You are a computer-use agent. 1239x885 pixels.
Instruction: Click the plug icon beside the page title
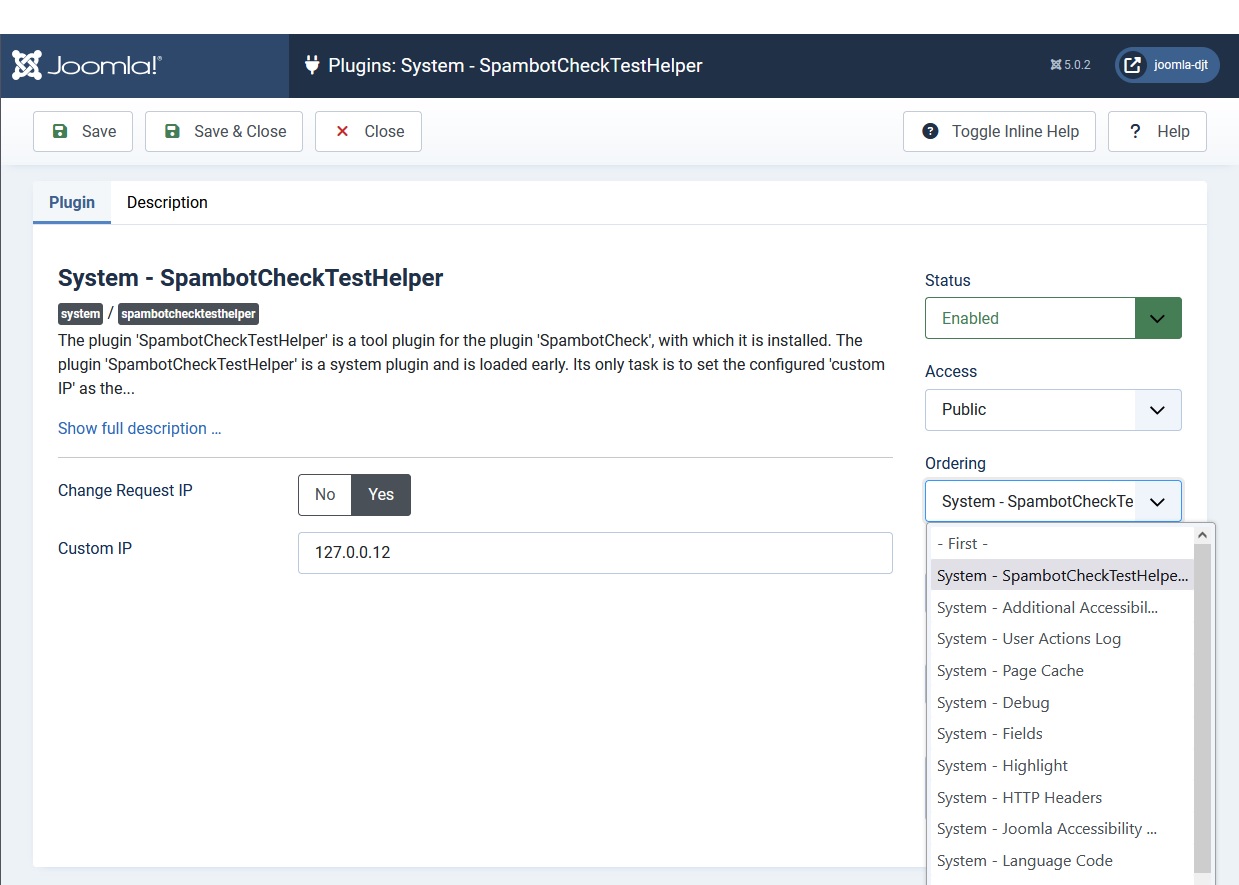point(312,65)
